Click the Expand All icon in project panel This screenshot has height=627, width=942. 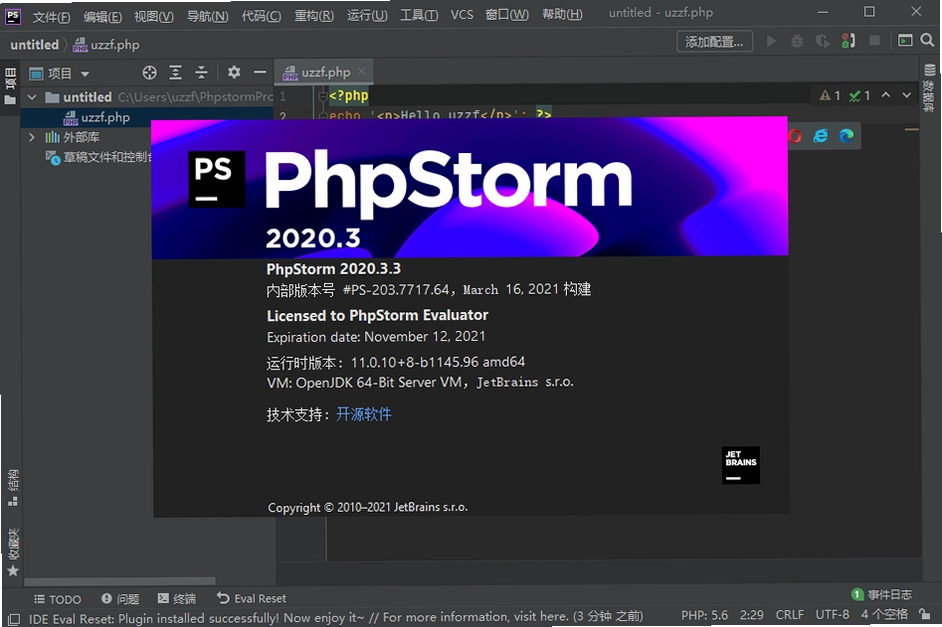coord(175,73)
